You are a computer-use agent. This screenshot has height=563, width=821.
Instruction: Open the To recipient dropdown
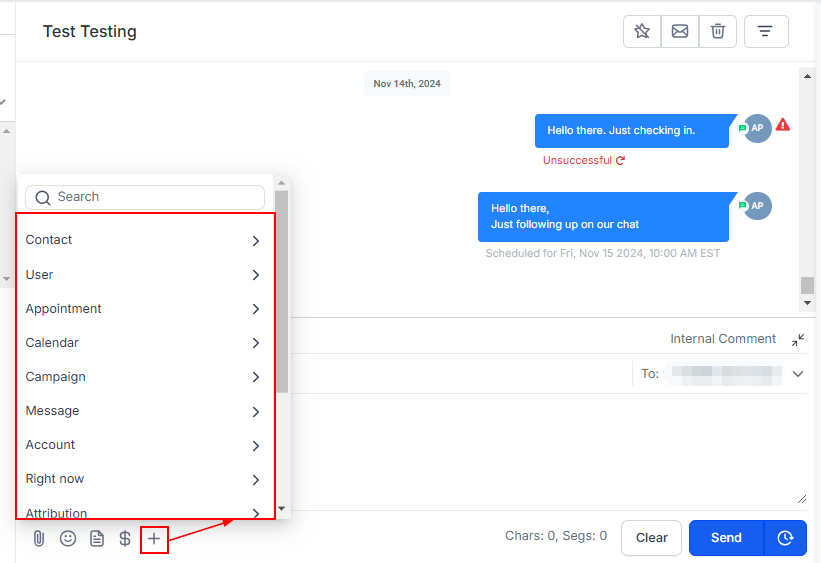coord(797,374)
